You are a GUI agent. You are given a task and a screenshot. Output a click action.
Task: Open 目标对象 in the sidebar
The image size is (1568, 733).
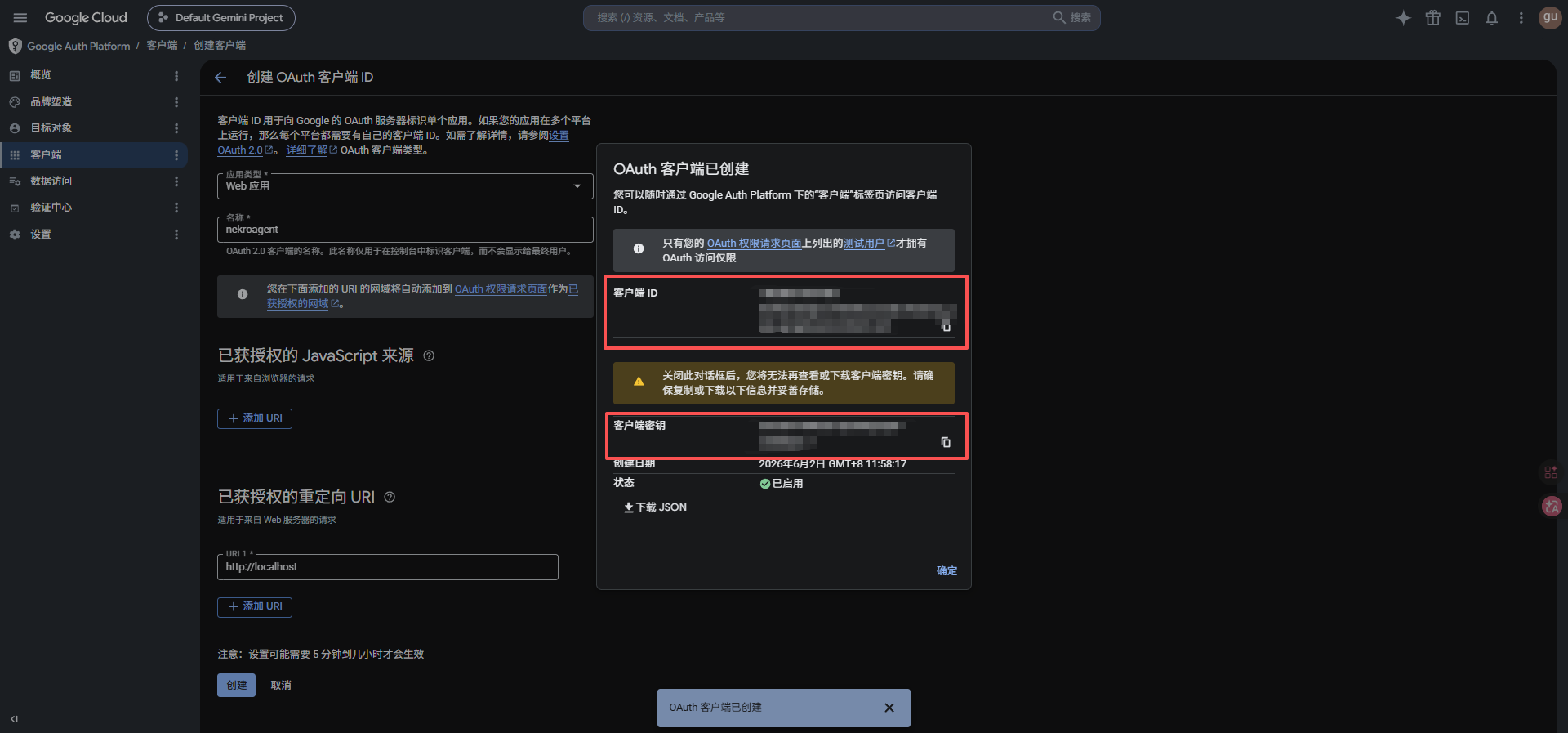point(51,128)
